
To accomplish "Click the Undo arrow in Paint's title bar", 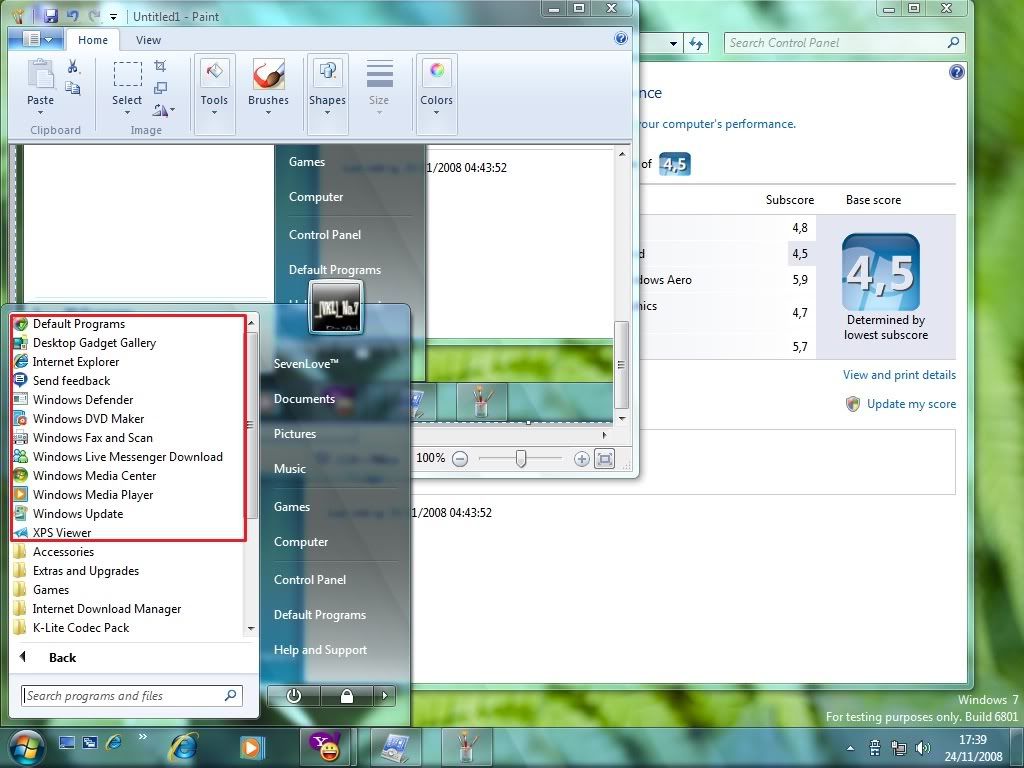I will [72, 16].
